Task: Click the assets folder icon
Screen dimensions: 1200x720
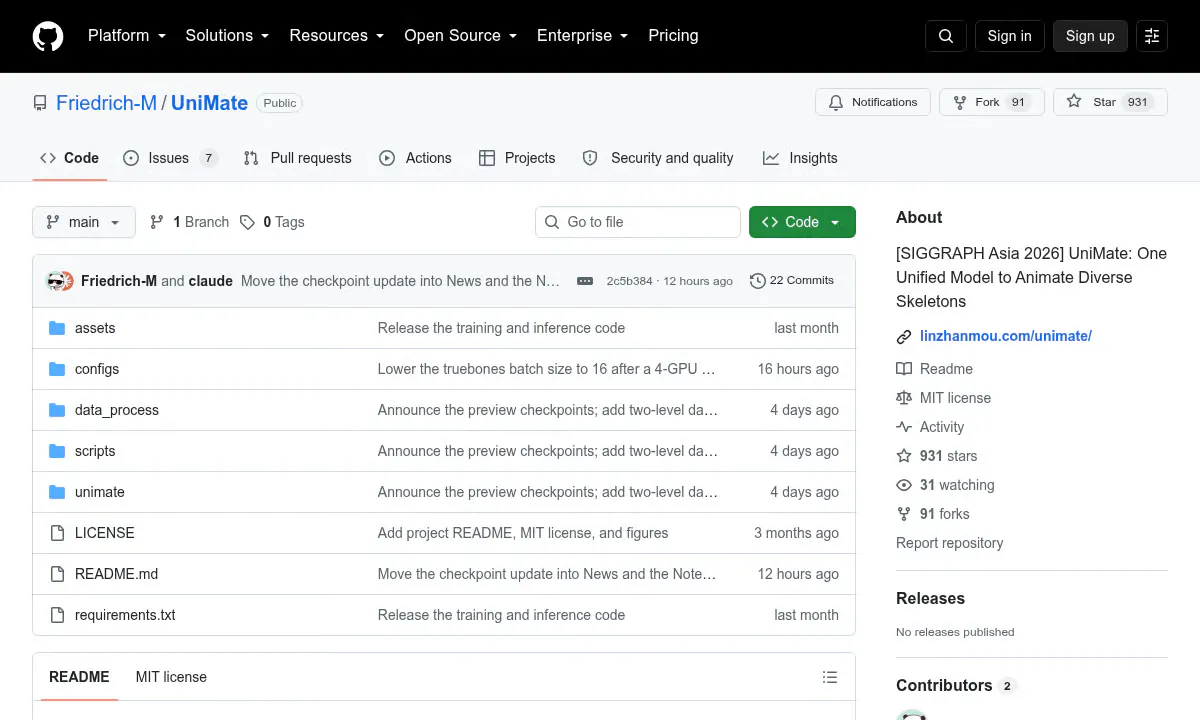Action: pos(57,328)
